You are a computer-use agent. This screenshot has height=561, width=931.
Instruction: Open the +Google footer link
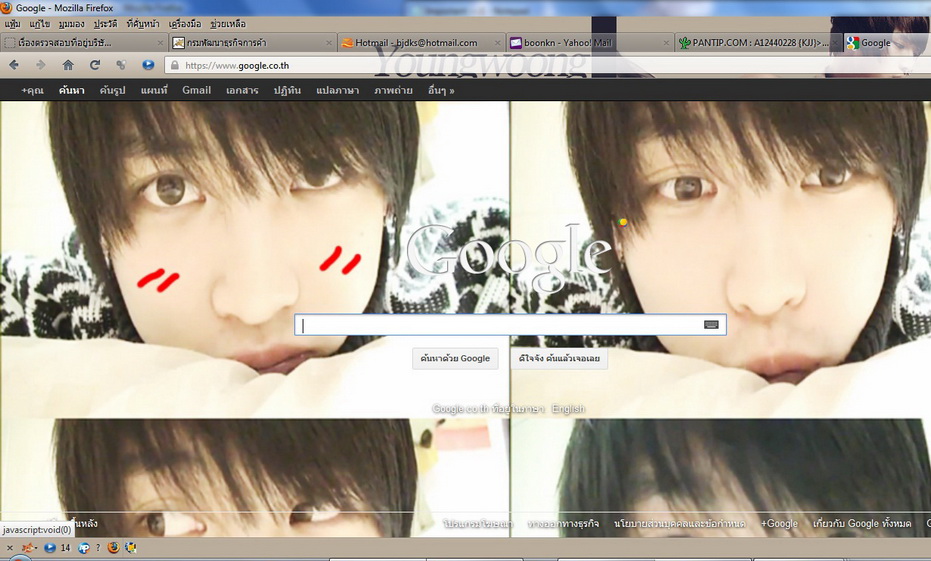[x=779, y=524]
